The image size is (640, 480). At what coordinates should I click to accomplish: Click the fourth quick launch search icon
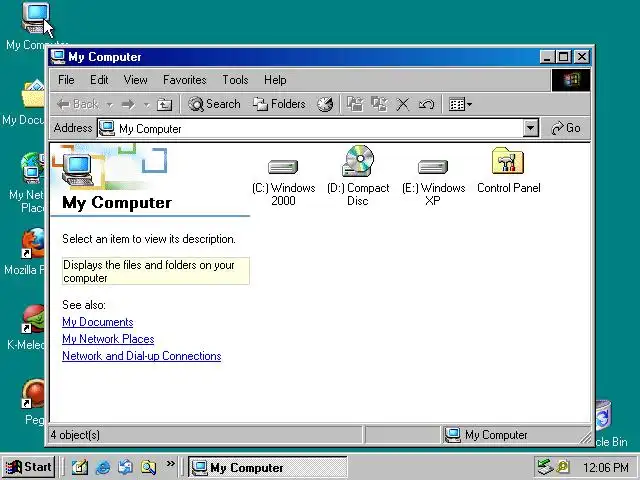tap(148, 467)
